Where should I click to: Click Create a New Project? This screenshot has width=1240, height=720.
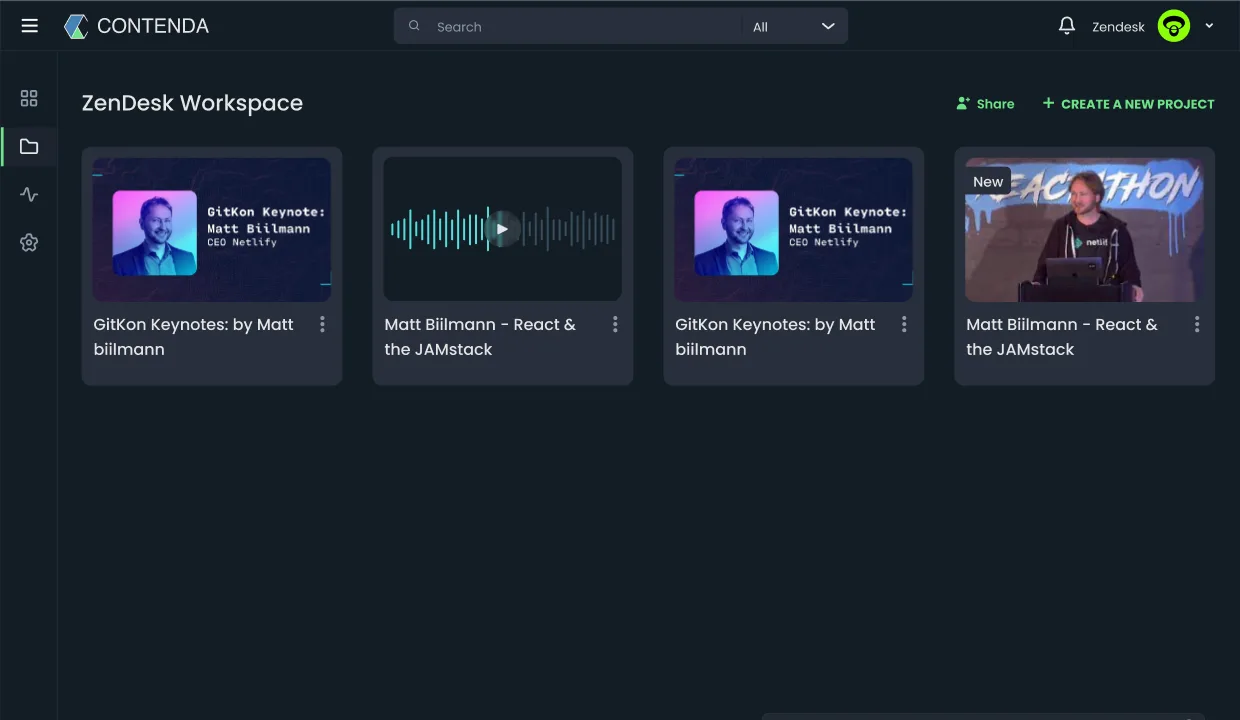1128,104
